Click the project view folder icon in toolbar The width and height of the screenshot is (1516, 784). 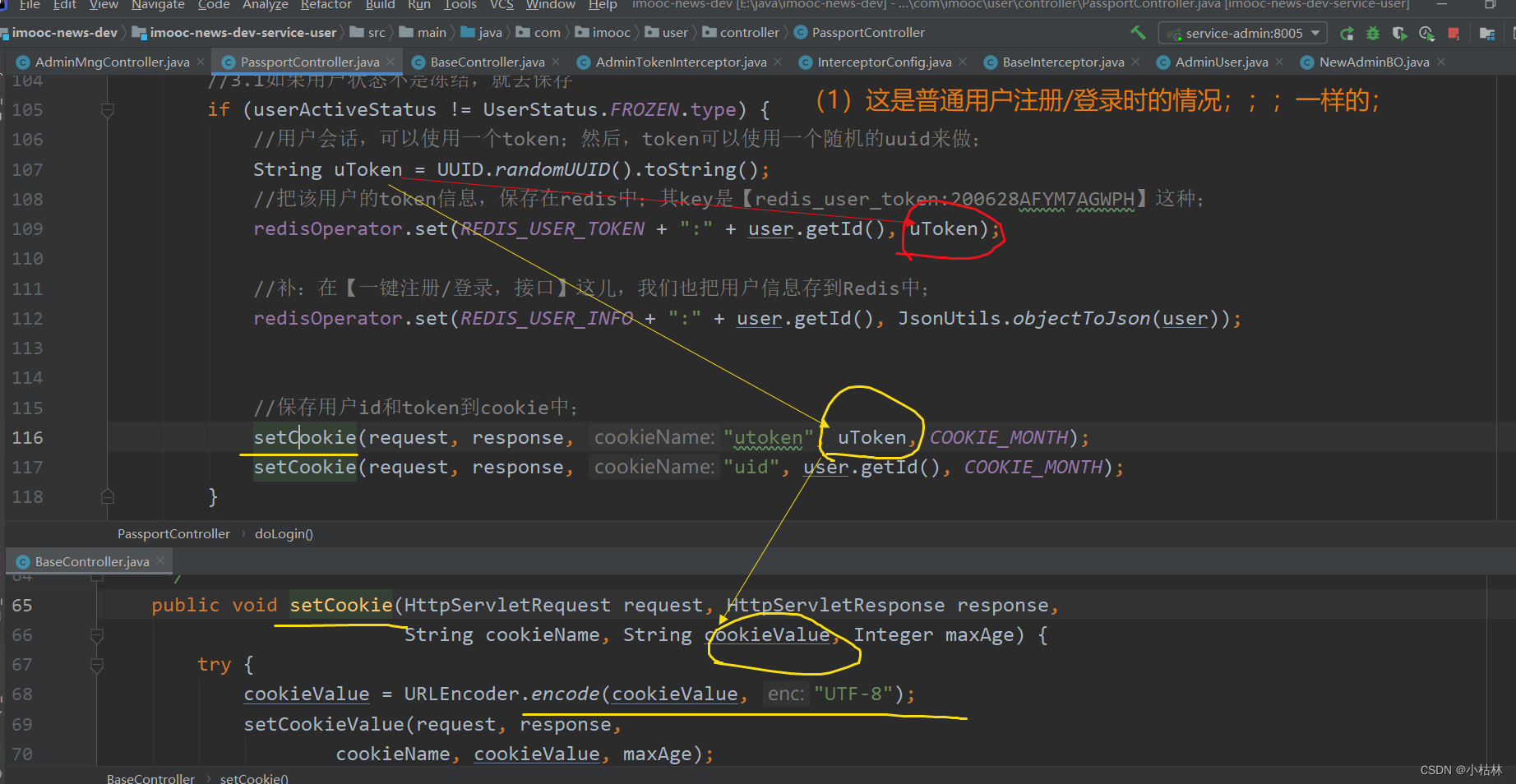[x=1488, y=33]
